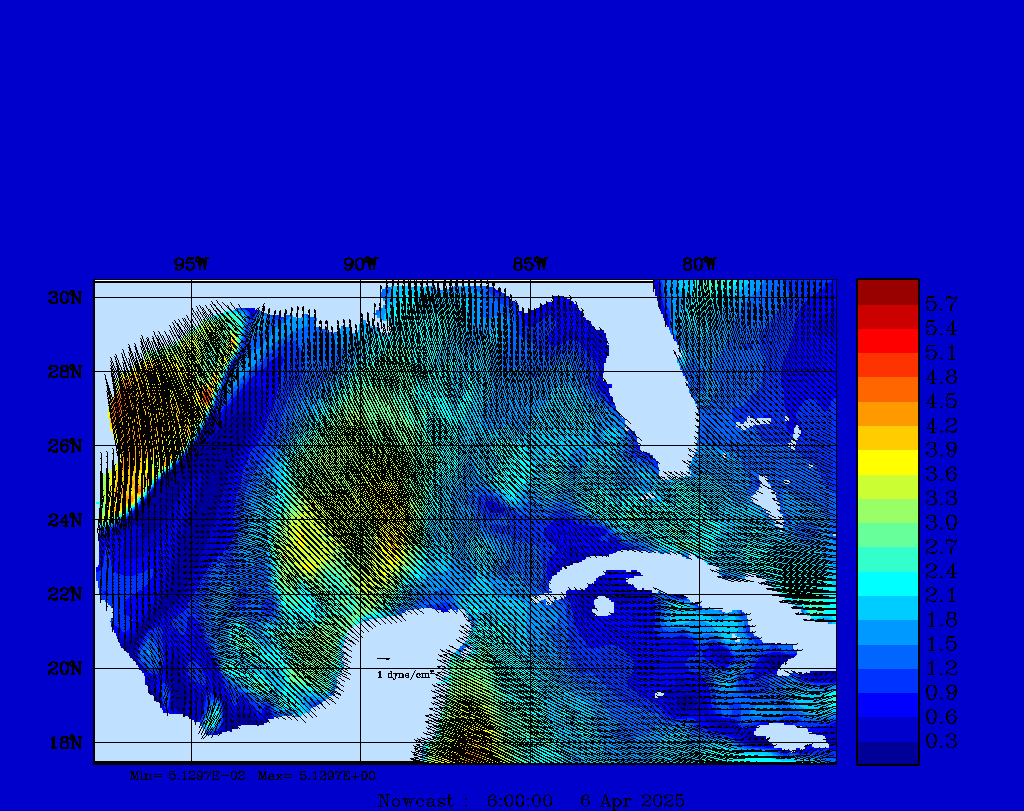Pick the dark maroon top band of the colorbar
This screenshot has height=811, width=1024.
click(x=888, y=293)
